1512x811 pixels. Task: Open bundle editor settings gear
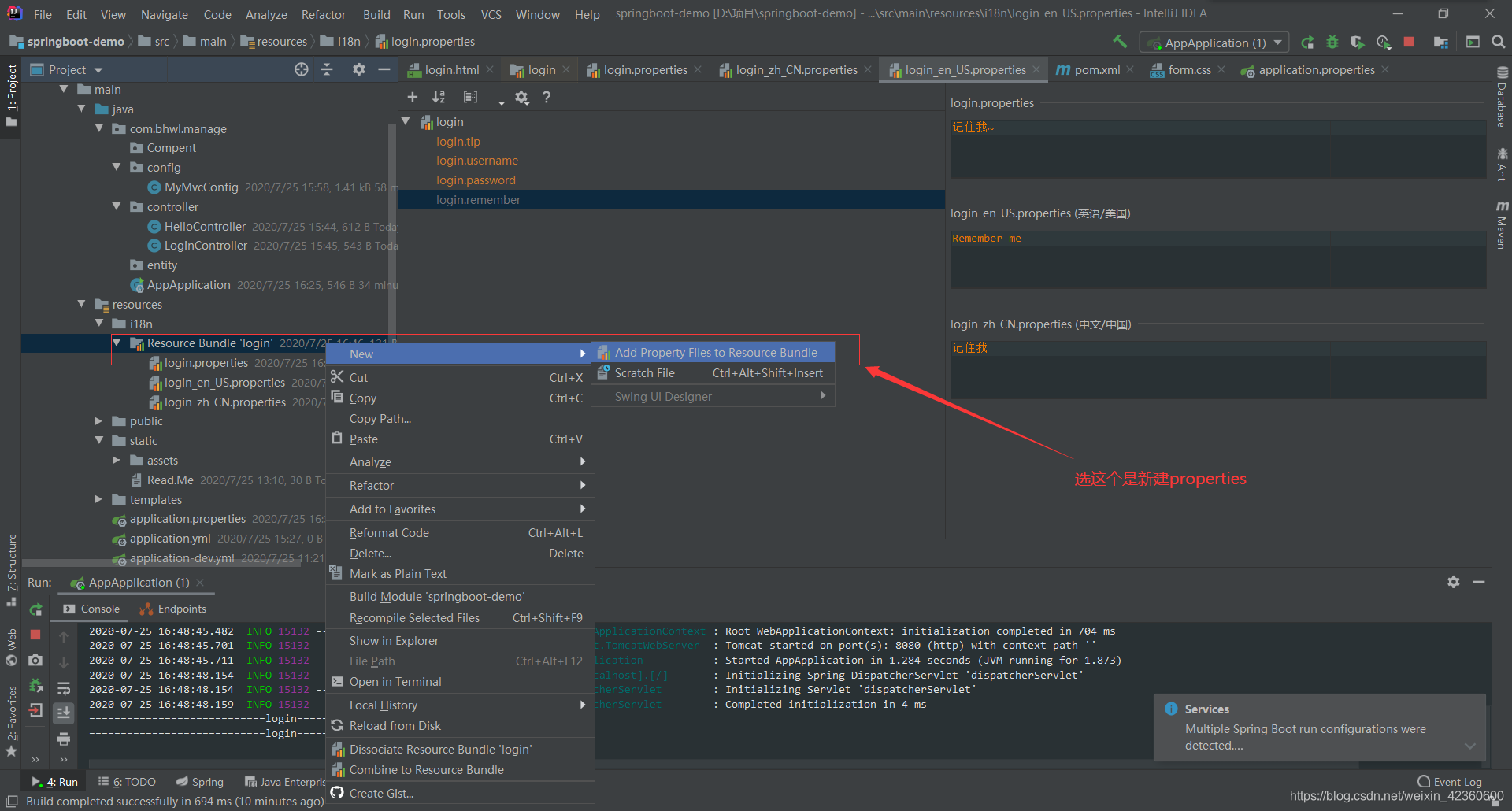[521, 97]
